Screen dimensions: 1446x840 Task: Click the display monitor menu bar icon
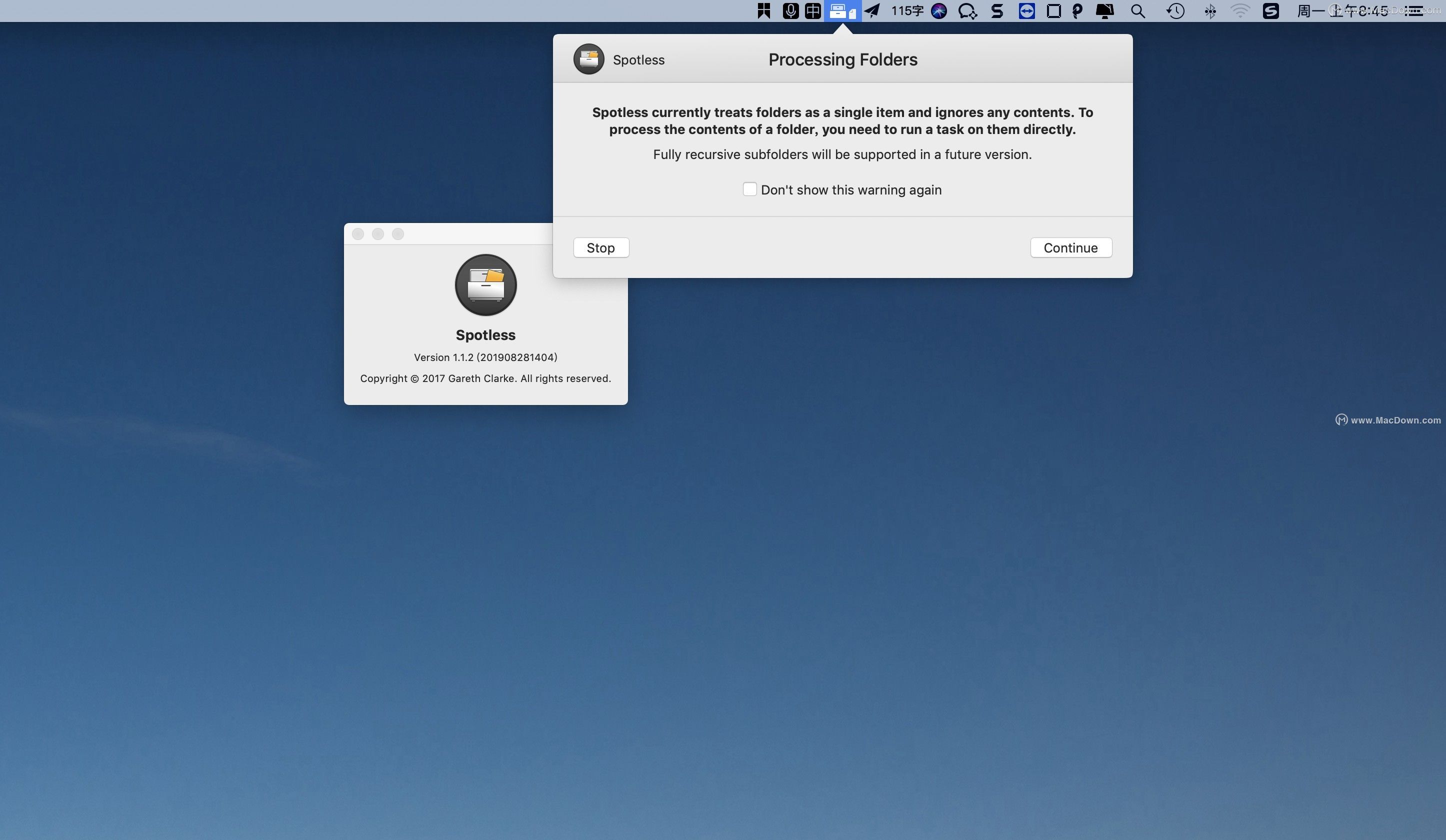[x=1104, y=11]
